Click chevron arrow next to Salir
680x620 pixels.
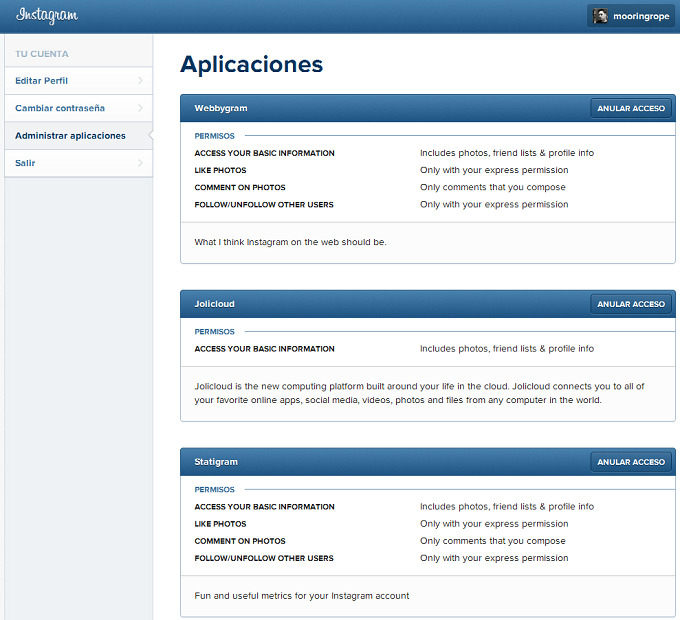[140, 162]
